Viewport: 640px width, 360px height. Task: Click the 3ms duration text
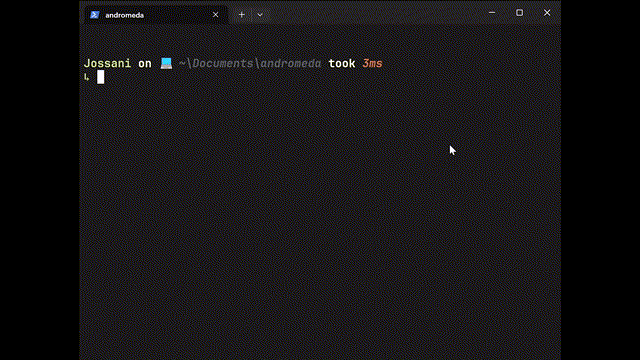point(372,64)
